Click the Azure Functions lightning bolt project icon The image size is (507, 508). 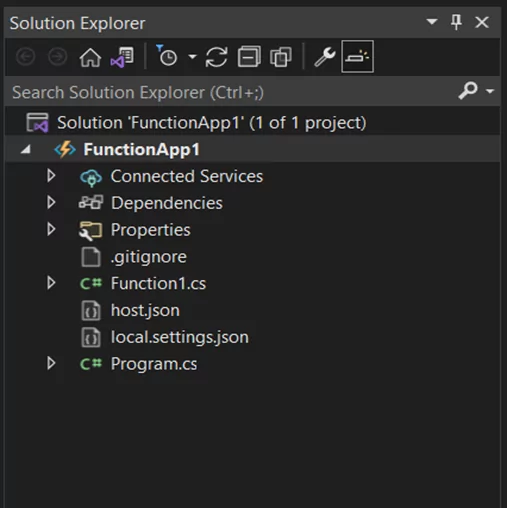coord(65,149)
